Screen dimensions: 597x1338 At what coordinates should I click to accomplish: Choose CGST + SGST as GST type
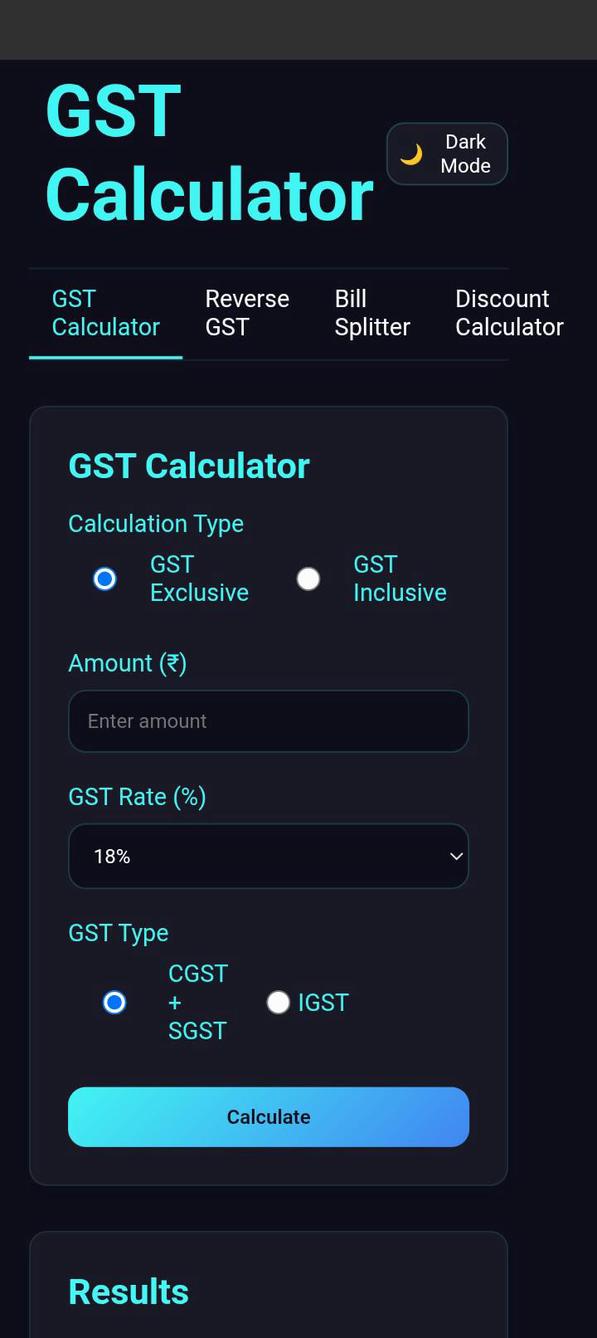click(x=114, y=1002)
